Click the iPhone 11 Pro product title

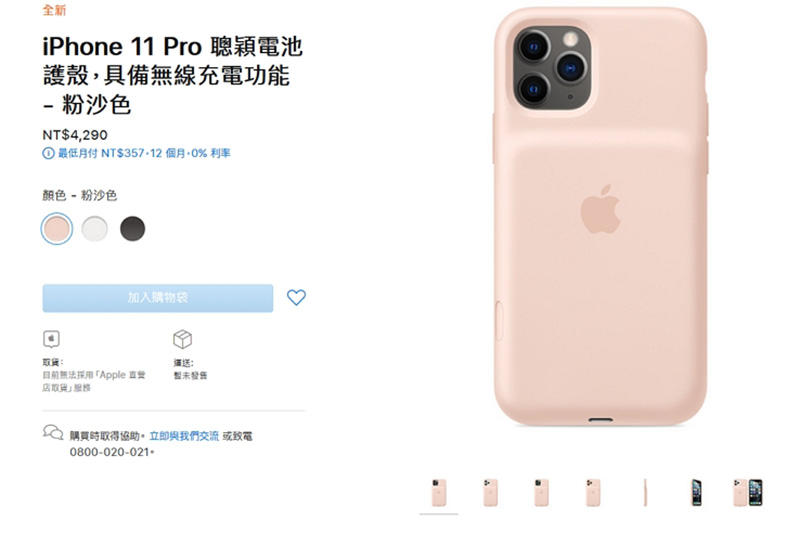pos(172,75)
